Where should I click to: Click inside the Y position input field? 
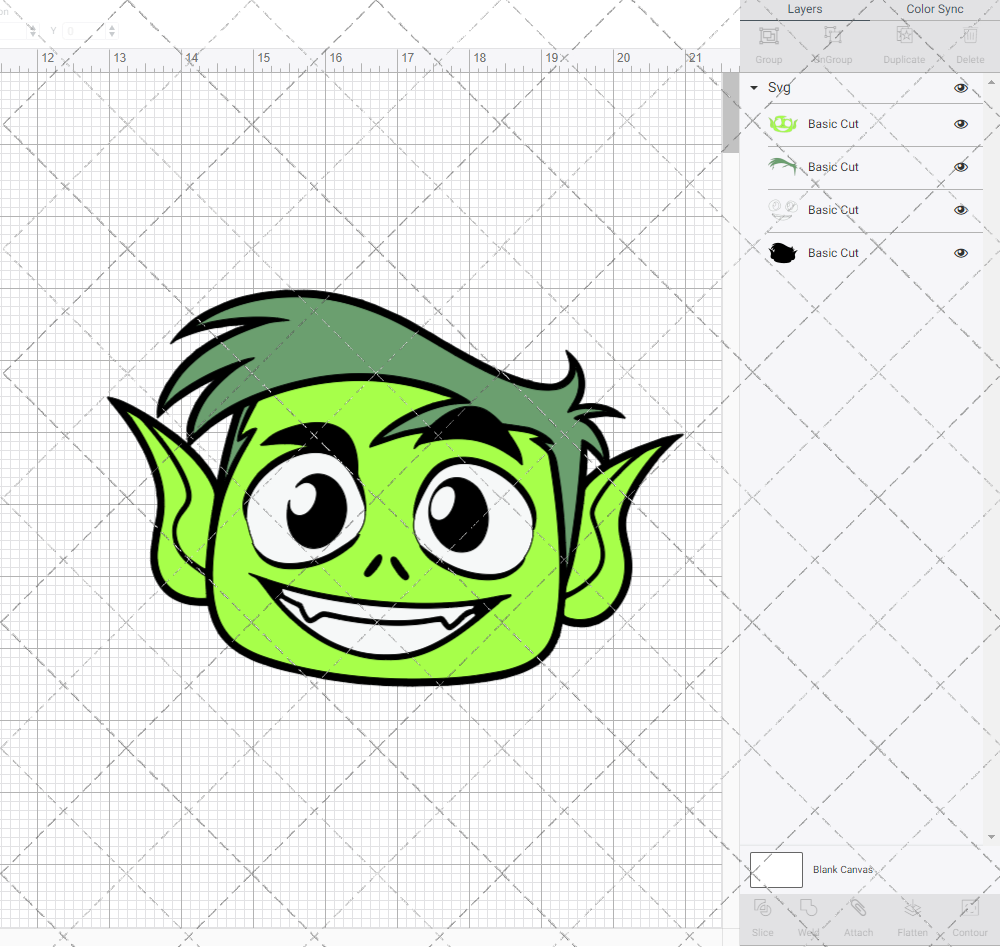pos(85,31)
